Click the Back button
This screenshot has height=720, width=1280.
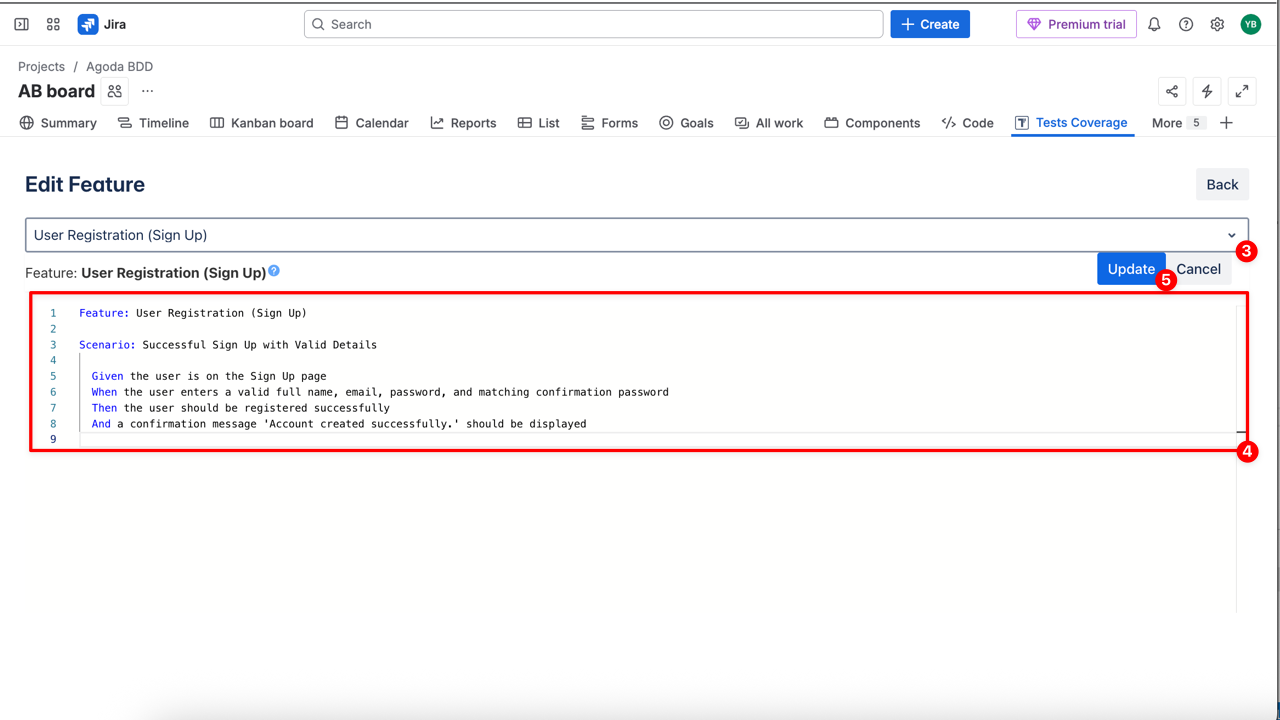(x=1222, y=184)
